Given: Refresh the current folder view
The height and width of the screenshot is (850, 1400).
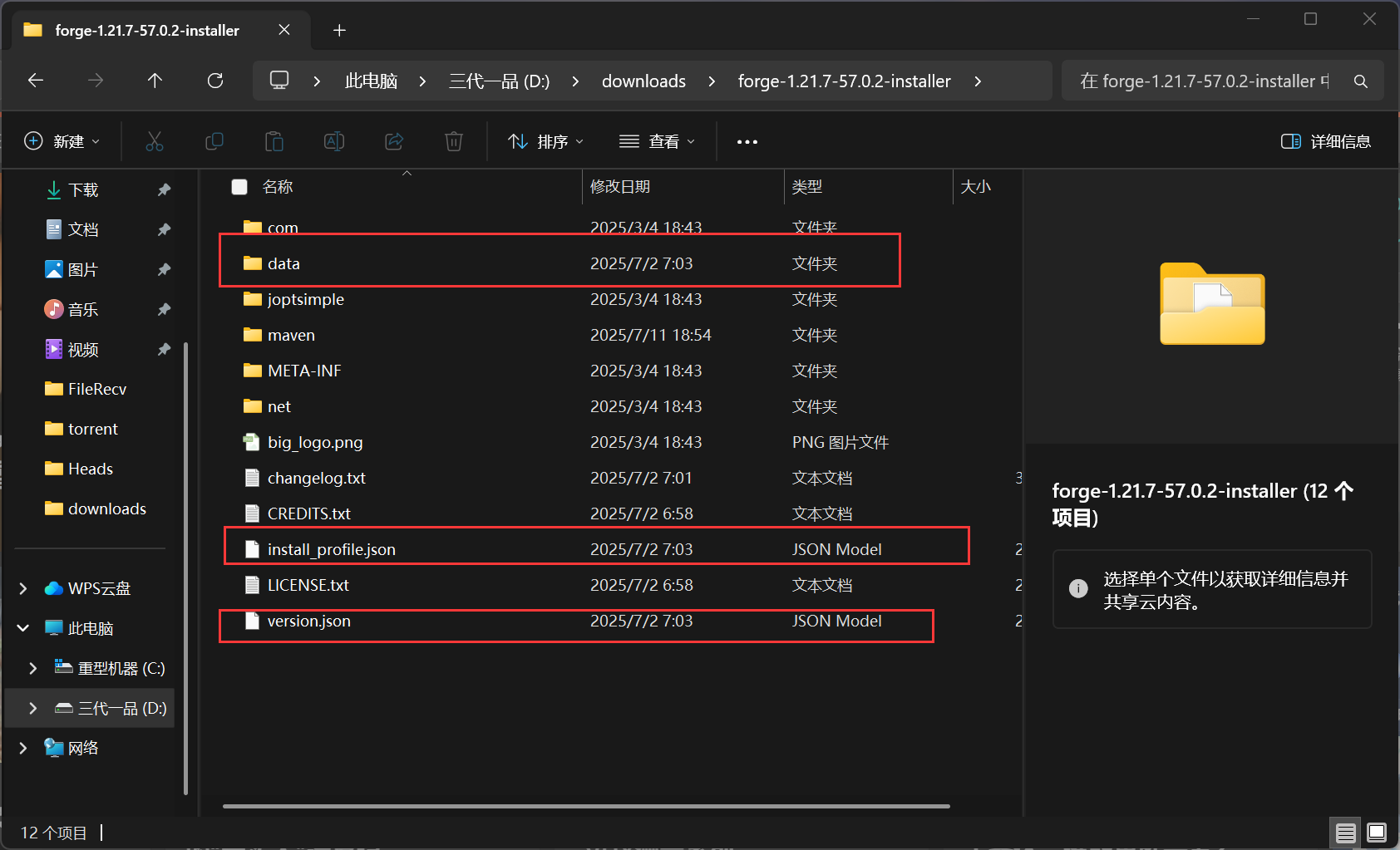Looking at the screenshot, I should click(215, 81).
